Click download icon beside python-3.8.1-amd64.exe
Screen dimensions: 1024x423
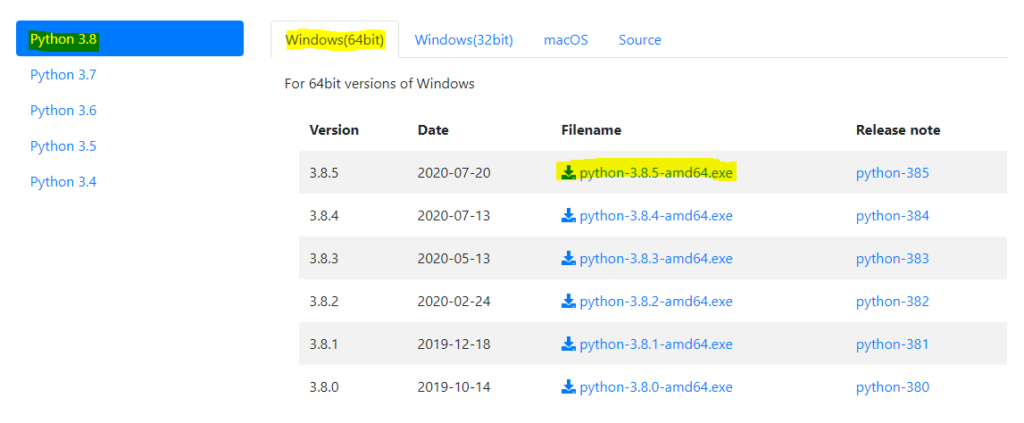click(x=568, y=344)
